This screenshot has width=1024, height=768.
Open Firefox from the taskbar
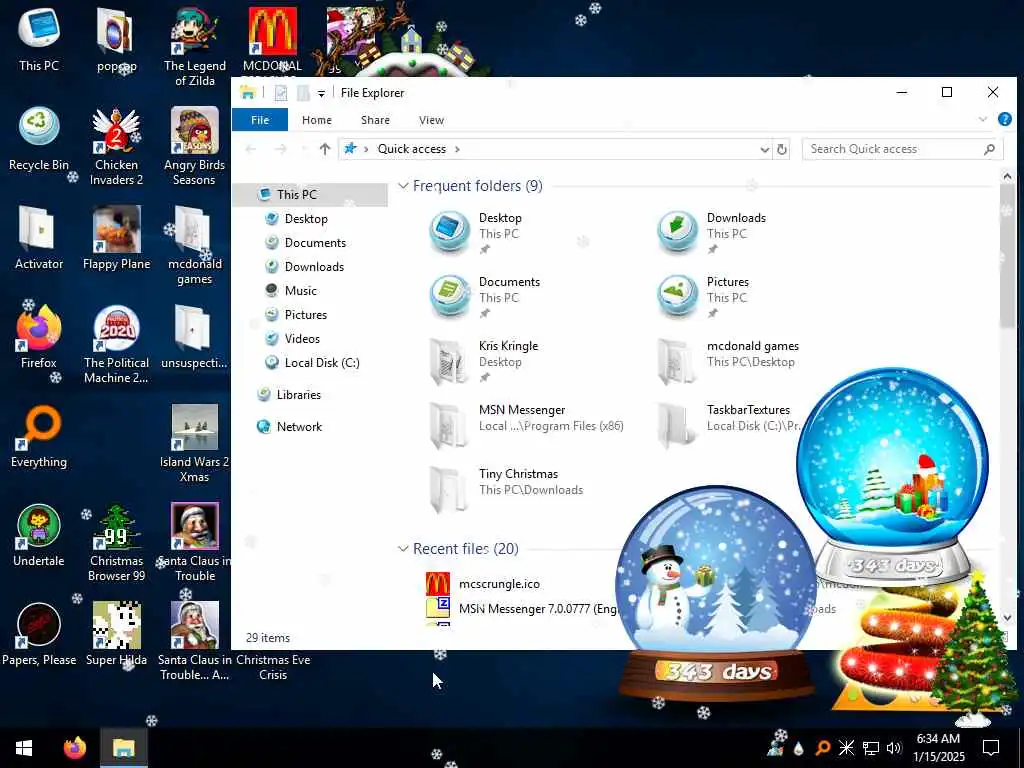(x=74, y=748)
